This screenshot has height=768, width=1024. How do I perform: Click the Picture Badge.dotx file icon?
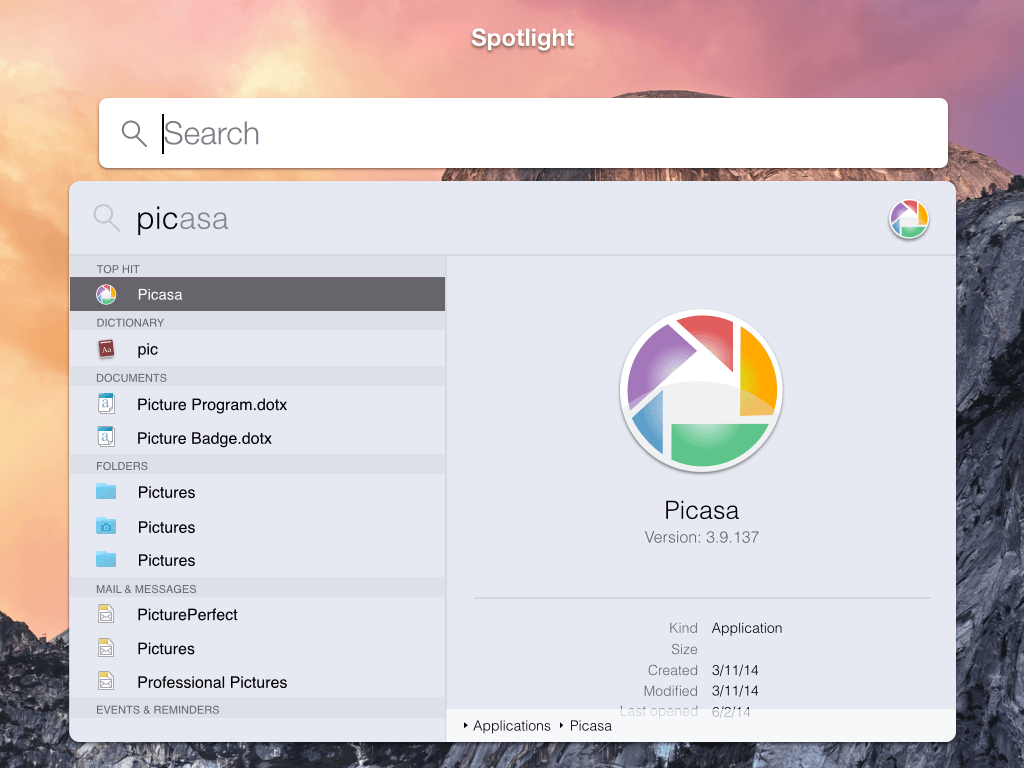106,437
